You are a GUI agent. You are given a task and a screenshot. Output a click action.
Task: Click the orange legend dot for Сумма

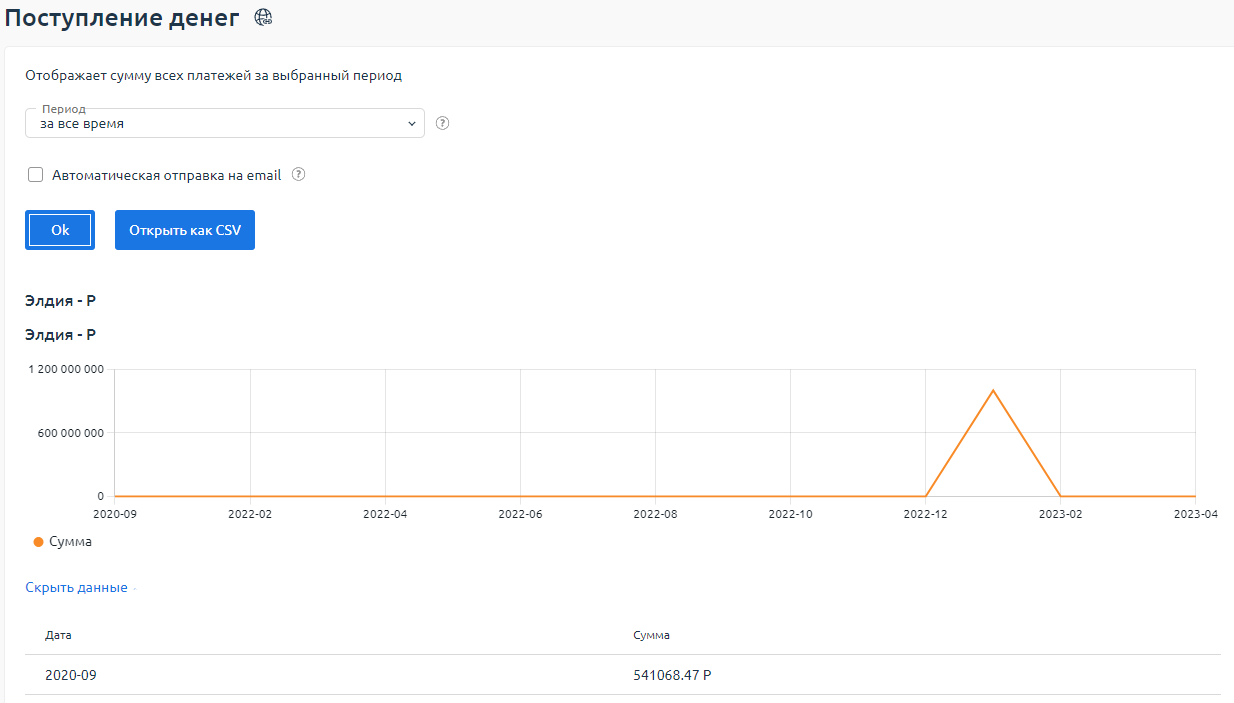(38, 542)
